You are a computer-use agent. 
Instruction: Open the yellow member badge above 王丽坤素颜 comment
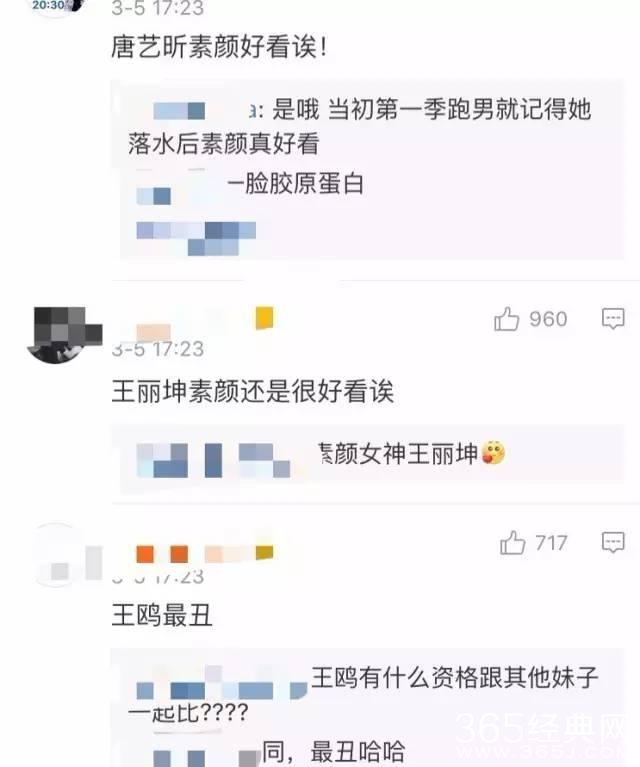click(x=265, y=318)
